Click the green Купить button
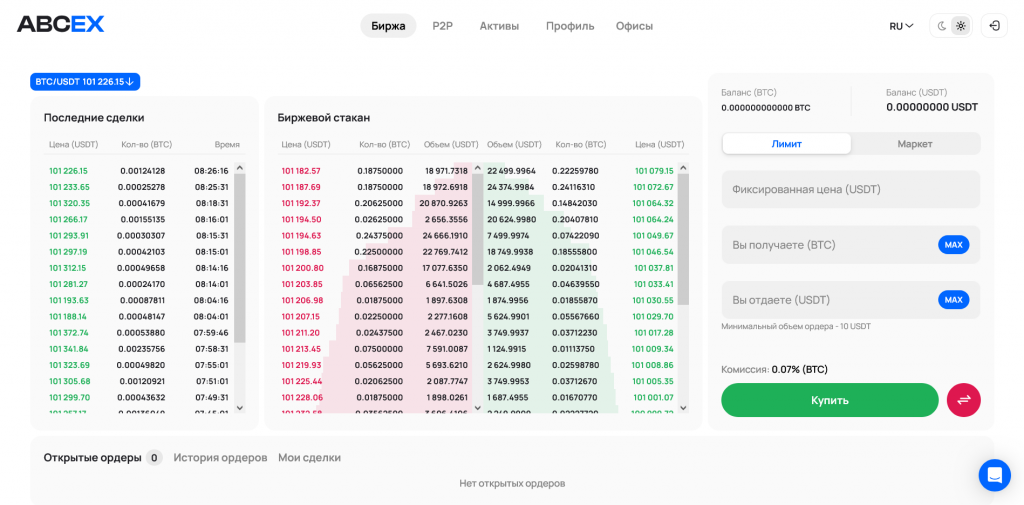Image resolution: width=1024 pixels, height=505 pixels. click(829, 400)
